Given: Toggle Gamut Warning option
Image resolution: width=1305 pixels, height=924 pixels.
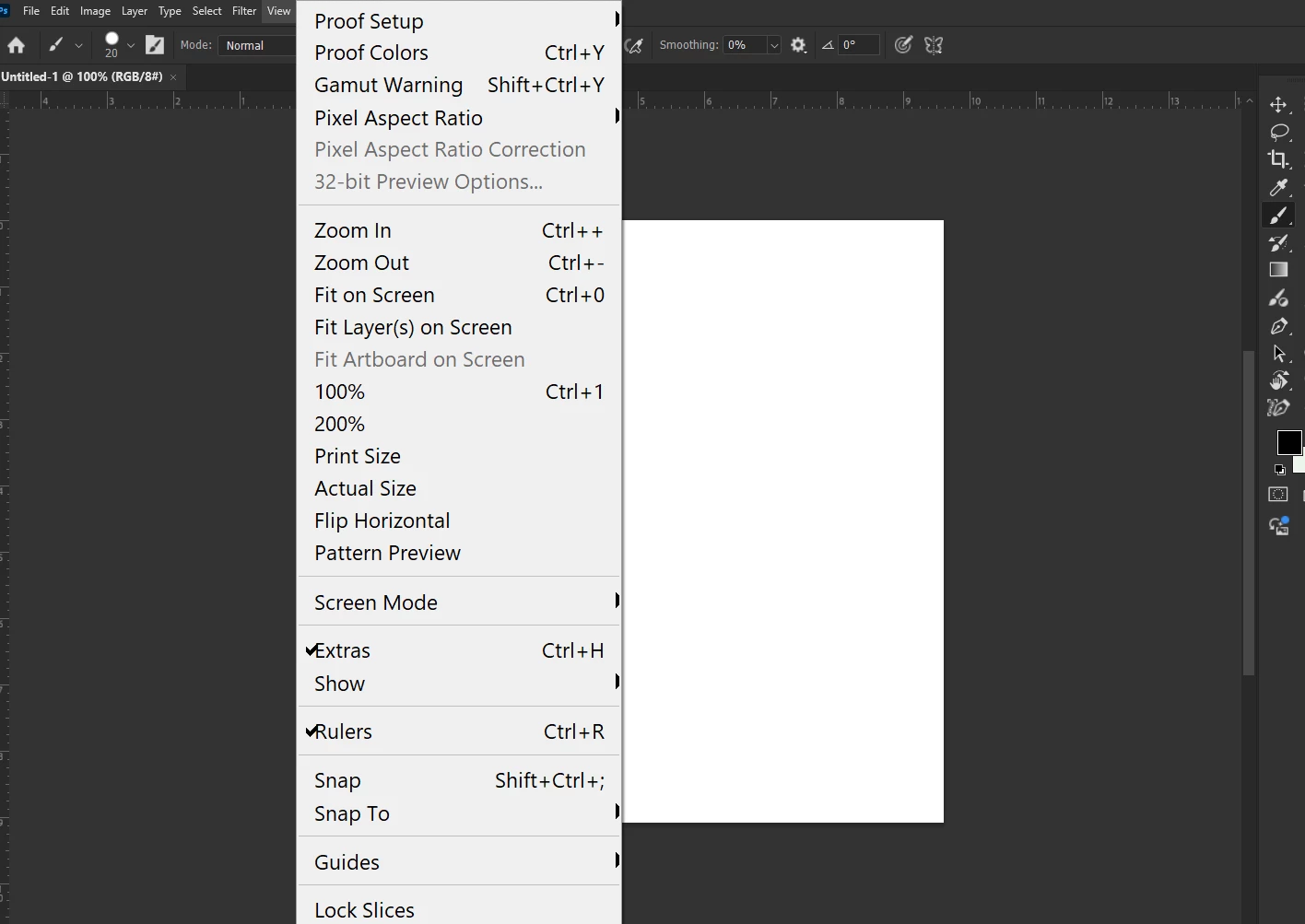Looking at the screenshot, I should (x=459, y=85).
